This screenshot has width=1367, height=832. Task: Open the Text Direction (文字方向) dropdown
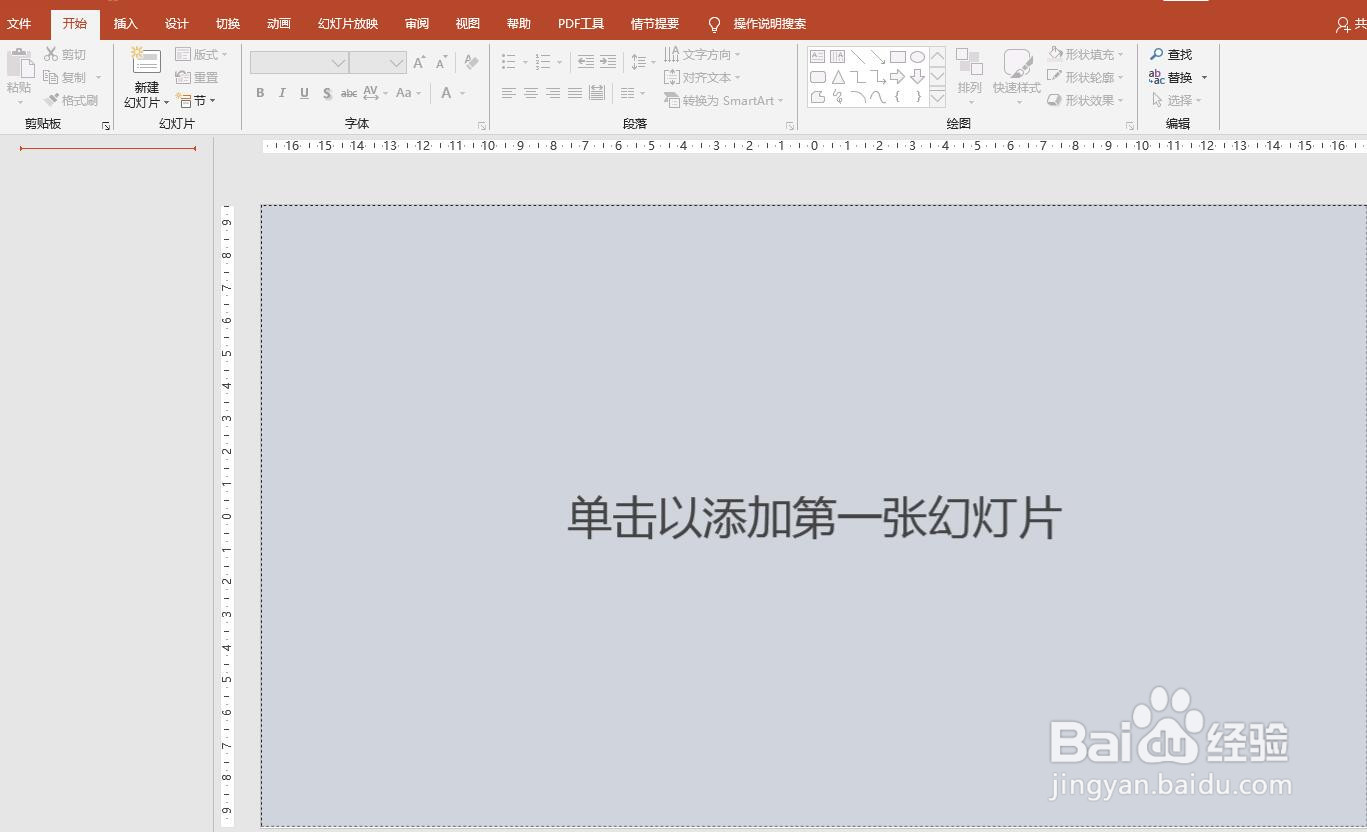click(x=703, y=54)
